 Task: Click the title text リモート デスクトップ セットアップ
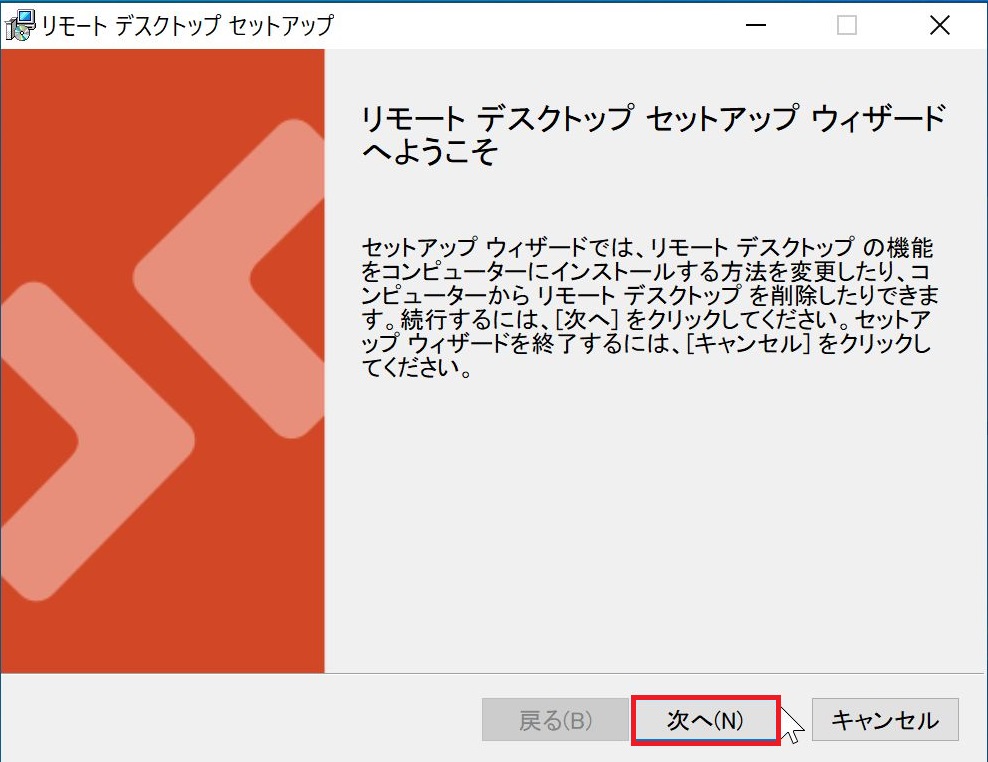[187, 26]
